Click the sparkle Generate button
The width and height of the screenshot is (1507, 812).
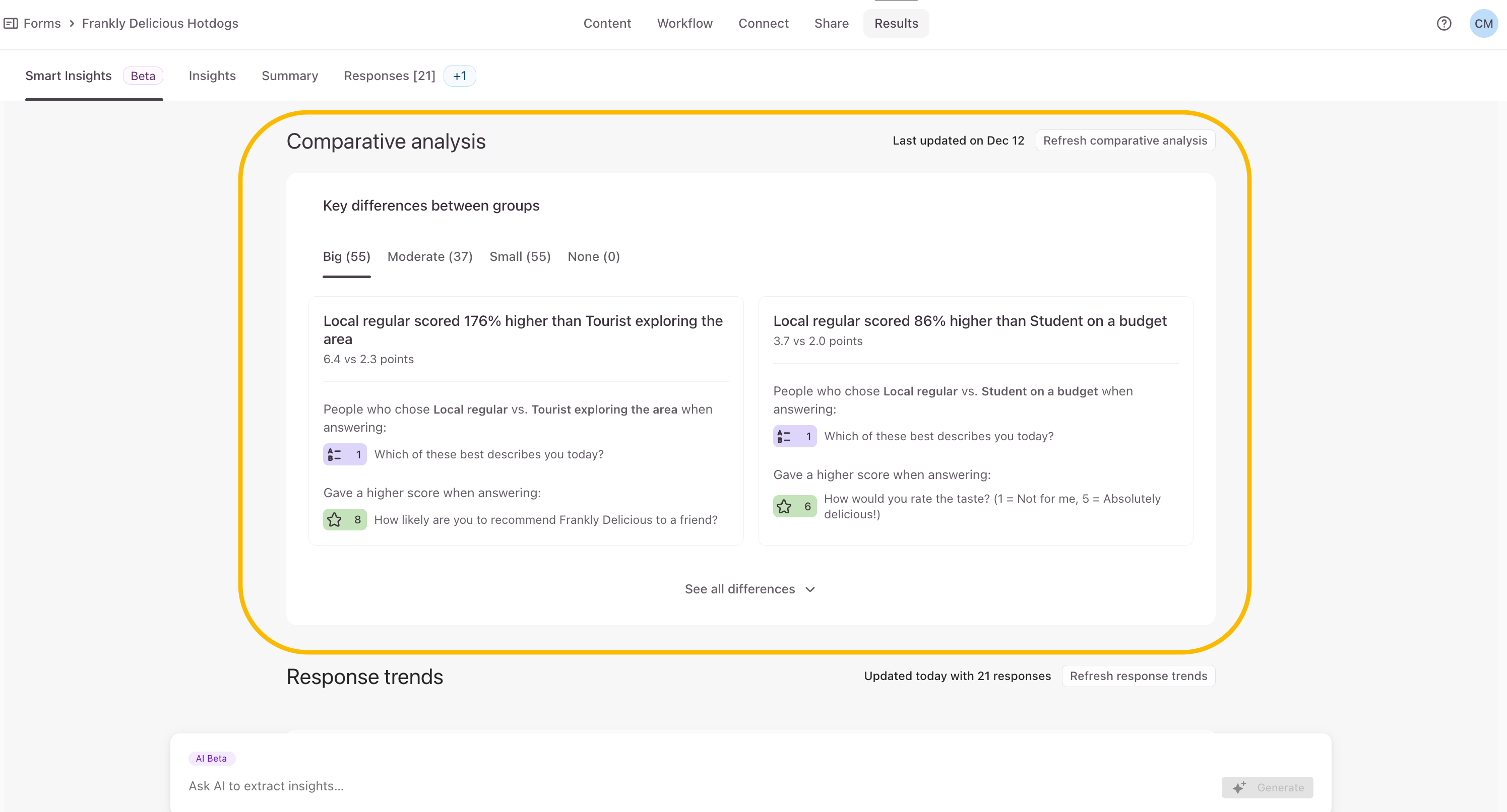tap(1267, 787)
